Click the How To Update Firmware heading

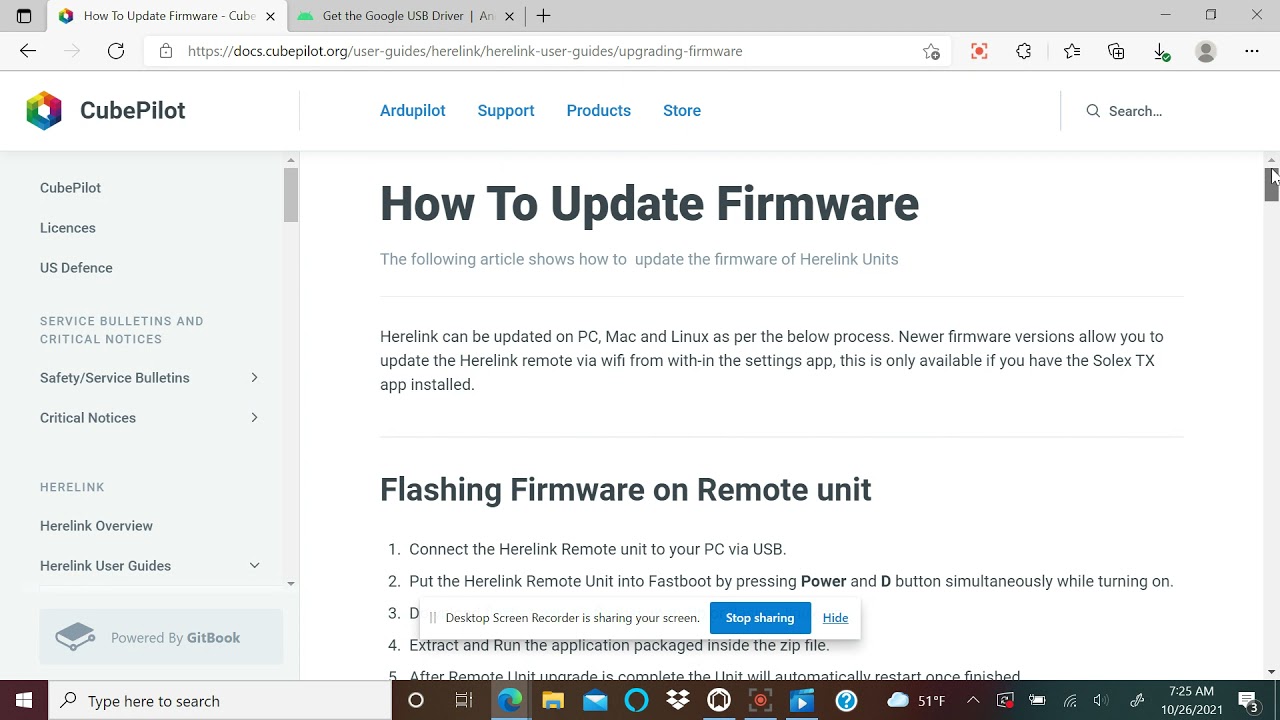coord(649,204)
